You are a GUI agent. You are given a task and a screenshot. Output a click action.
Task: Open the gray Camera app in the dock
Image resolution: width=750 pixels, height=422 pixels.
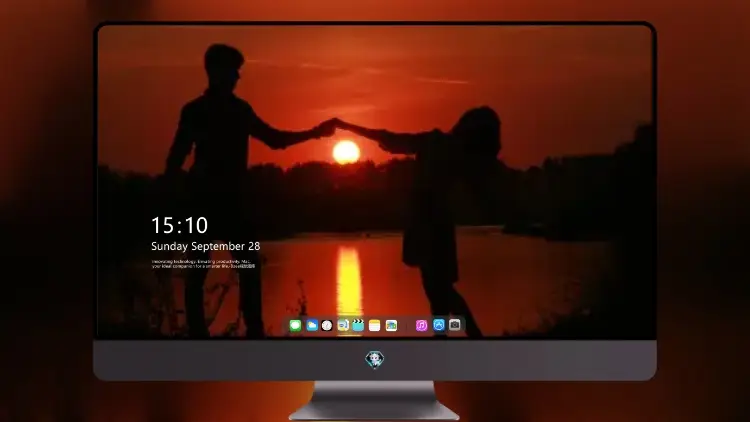point(455,325)
